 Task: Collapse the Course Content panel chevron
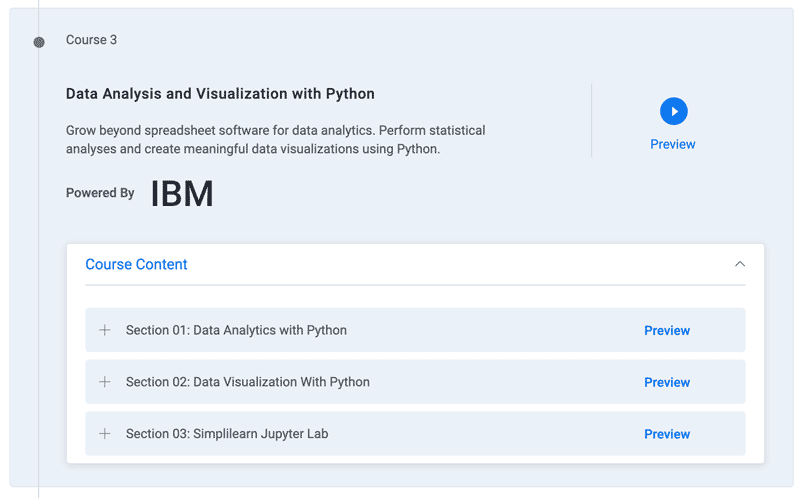(740, 264)
